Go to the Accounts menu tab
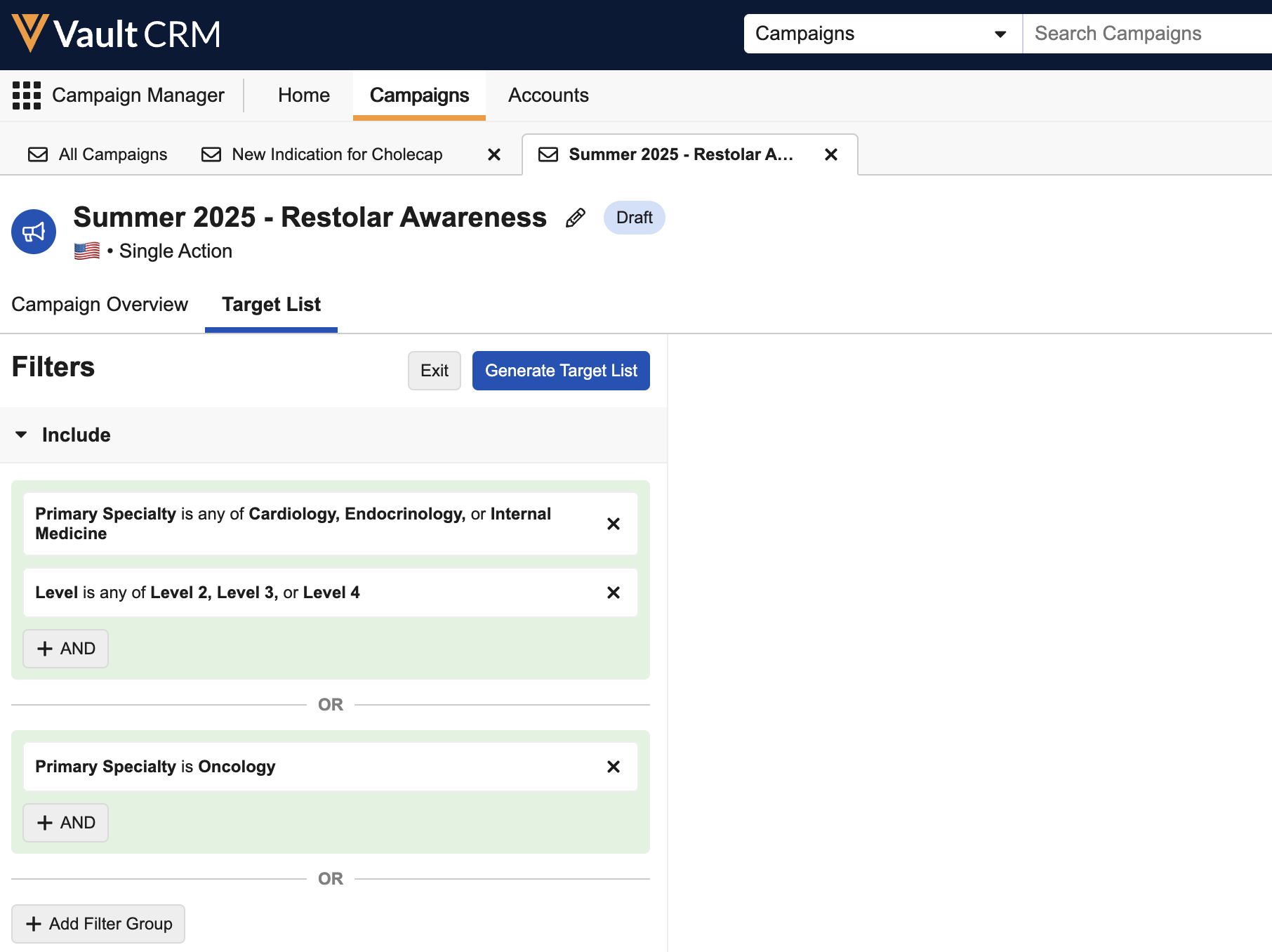This screenshot has height=952, width=1272. [x=548, y=95]
